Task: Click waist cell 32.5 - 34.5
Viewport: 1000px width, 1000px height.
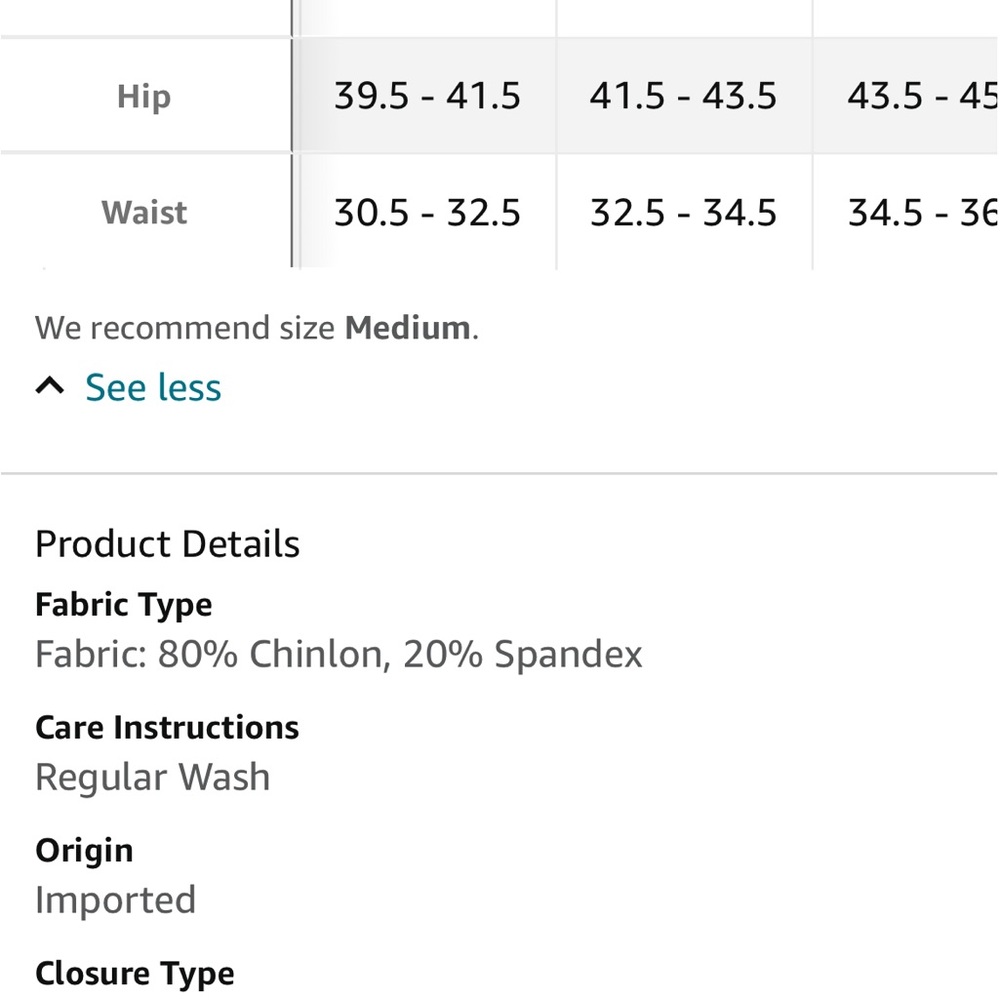Action: [x=683, y=213]
